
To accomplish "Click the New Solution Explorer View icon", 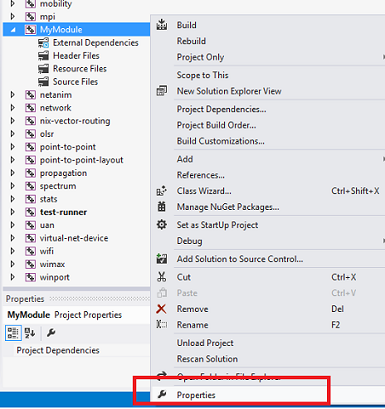I will tap(162, 91).
